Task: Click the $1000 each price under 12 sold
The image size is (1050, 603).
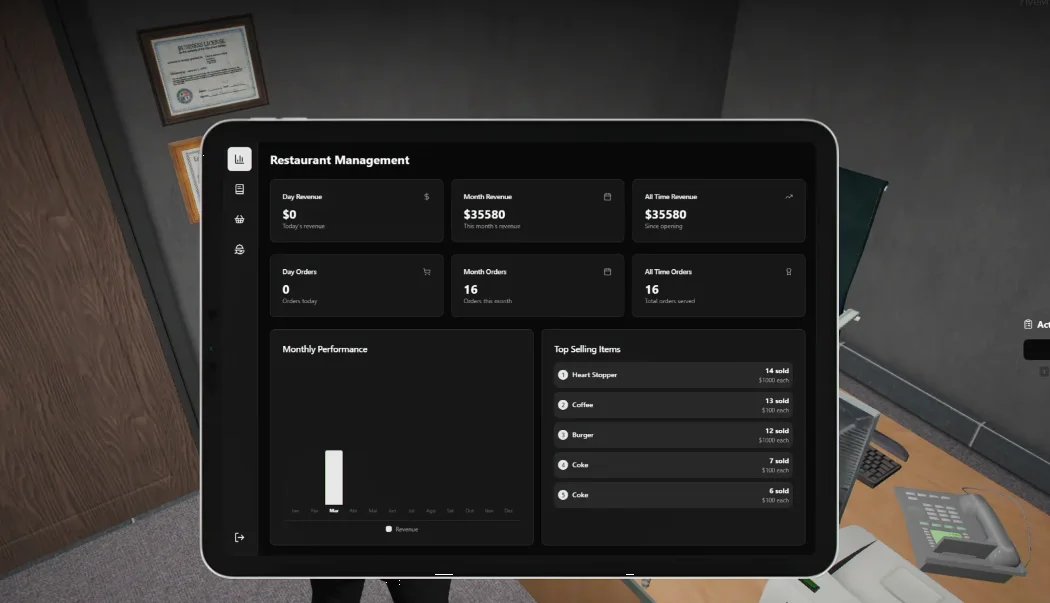Action: tap(773, 441)
